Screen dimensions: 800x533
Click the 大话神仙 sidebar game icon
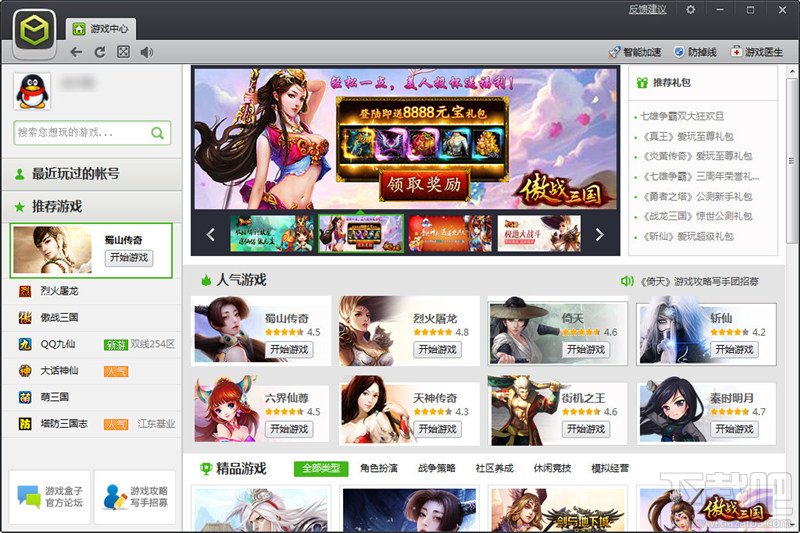(25, 371)
